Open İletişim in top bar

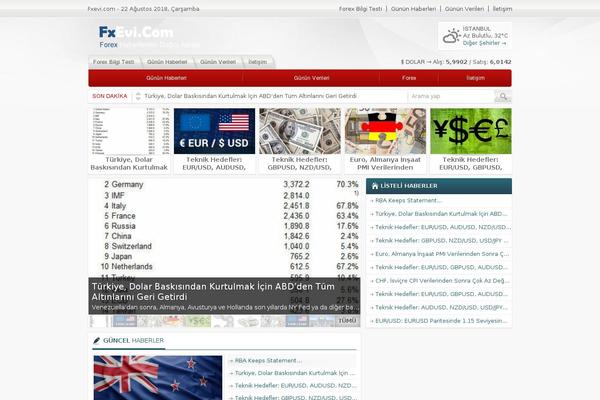point(502,9)
